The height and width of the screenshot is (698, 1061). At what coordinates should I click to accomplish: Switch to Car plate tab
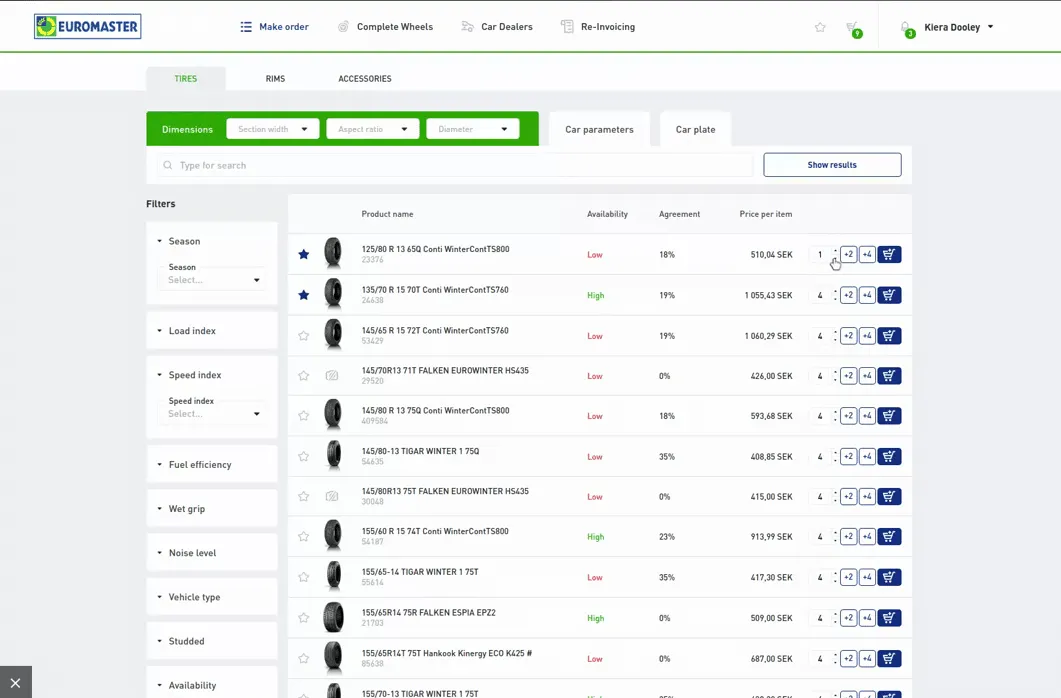[x=696, y=129]
